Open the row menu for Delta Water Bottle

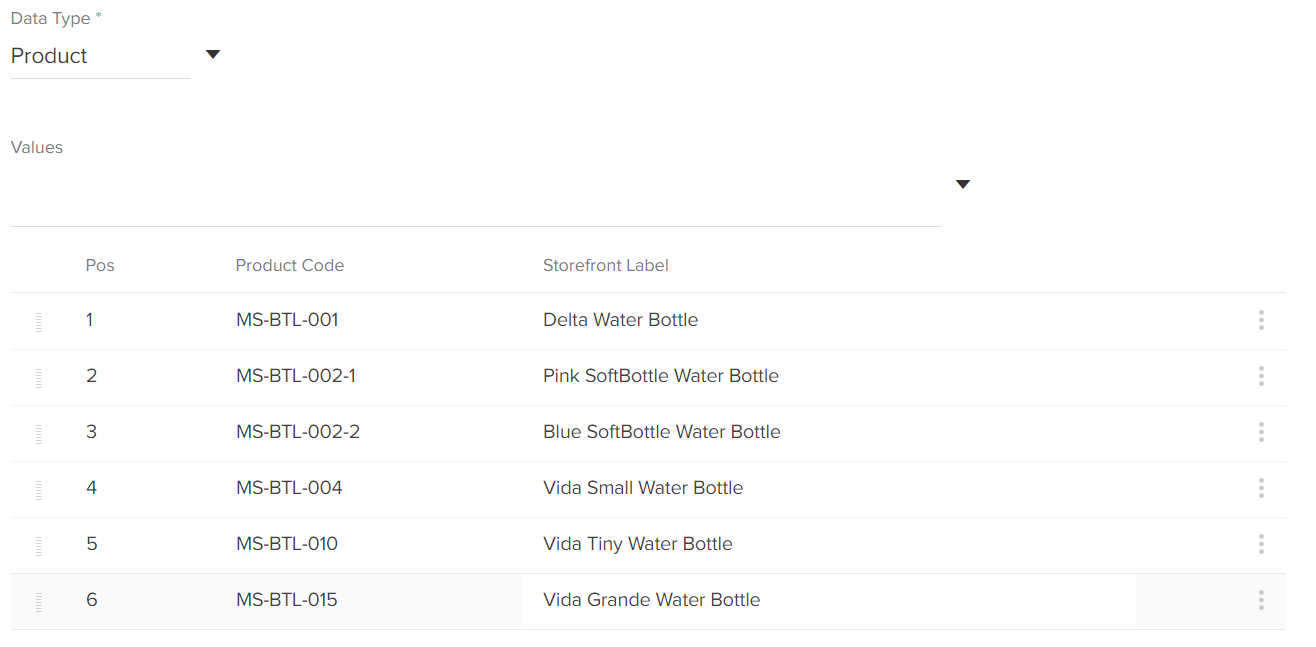(1261, 320)
